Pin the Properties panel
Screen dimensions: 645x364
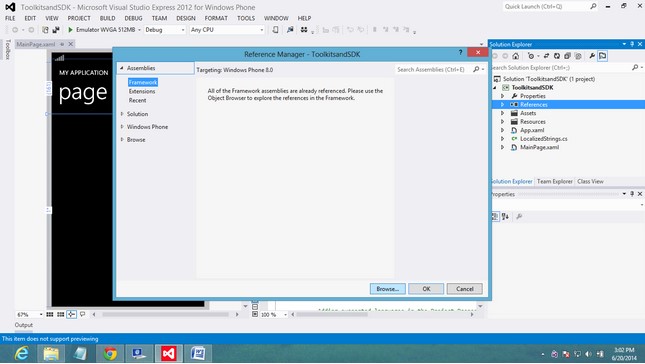coord(632,194)
